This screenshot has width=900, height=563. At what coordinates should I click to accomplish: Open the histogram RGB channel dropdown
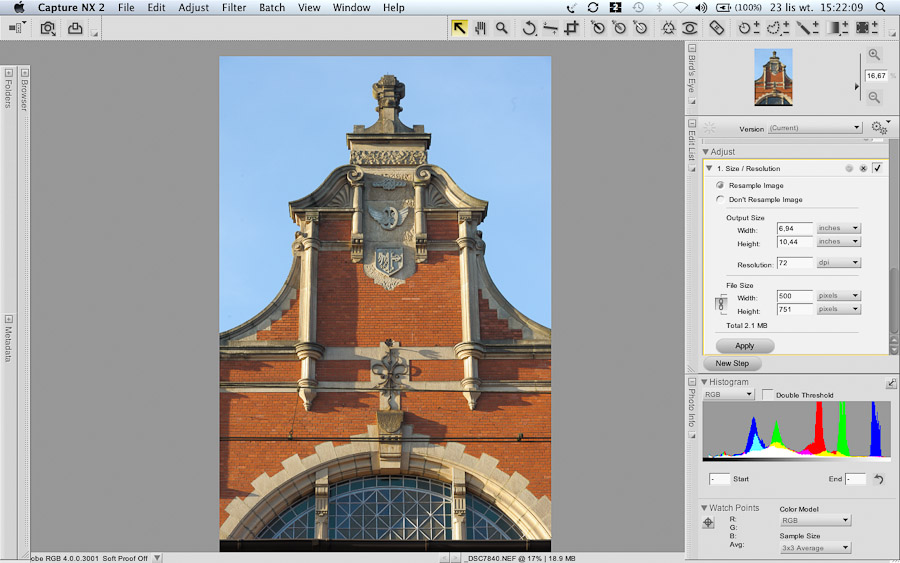(728, 395)
